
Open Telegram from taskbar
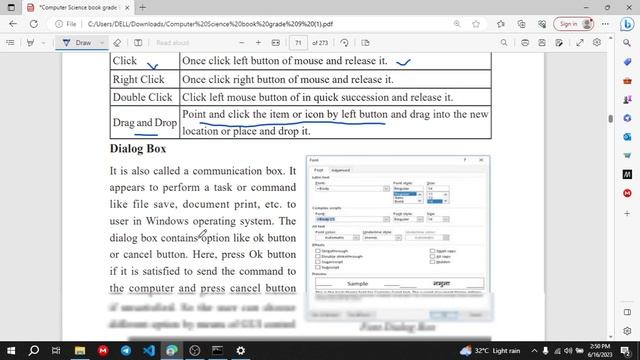(126, 350)
